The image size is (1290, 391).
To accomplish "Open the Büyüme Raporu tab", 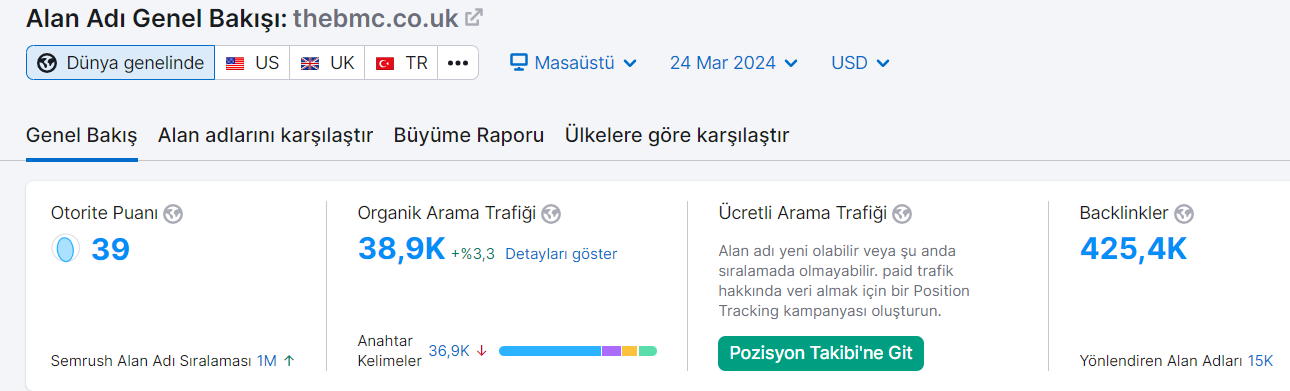I will [469, 135].
